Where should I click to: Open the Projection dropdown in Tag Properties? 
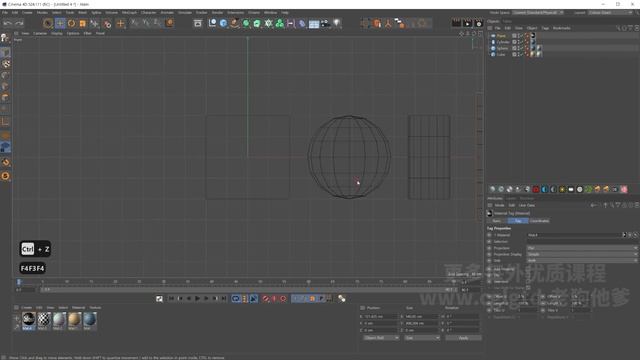pyautogui.click(x=582, y=248)
